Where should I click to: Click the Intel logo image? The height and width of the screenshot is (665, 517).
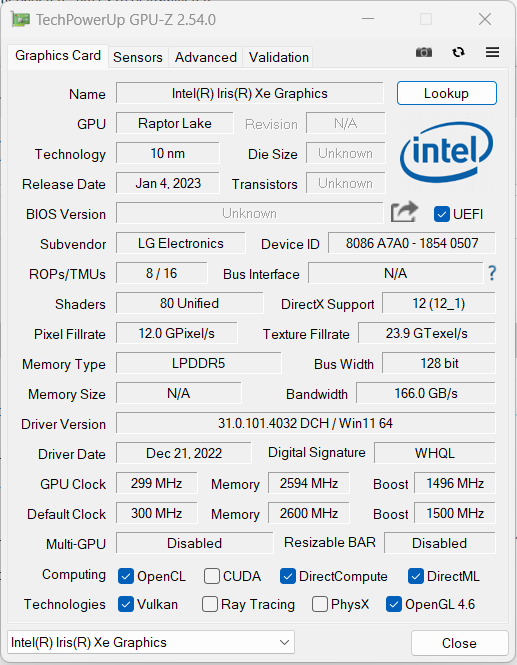pyautogui.click(x=447, y=152)
